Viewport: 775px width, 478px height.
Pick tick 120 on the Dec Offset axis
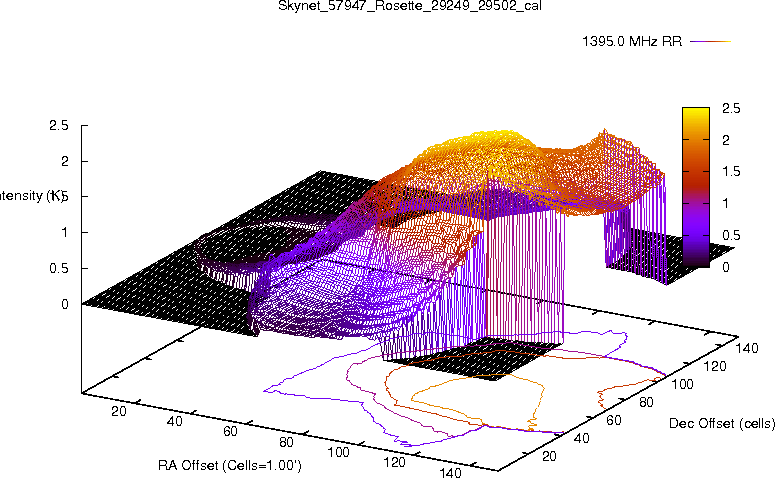[x=715, y=366]
